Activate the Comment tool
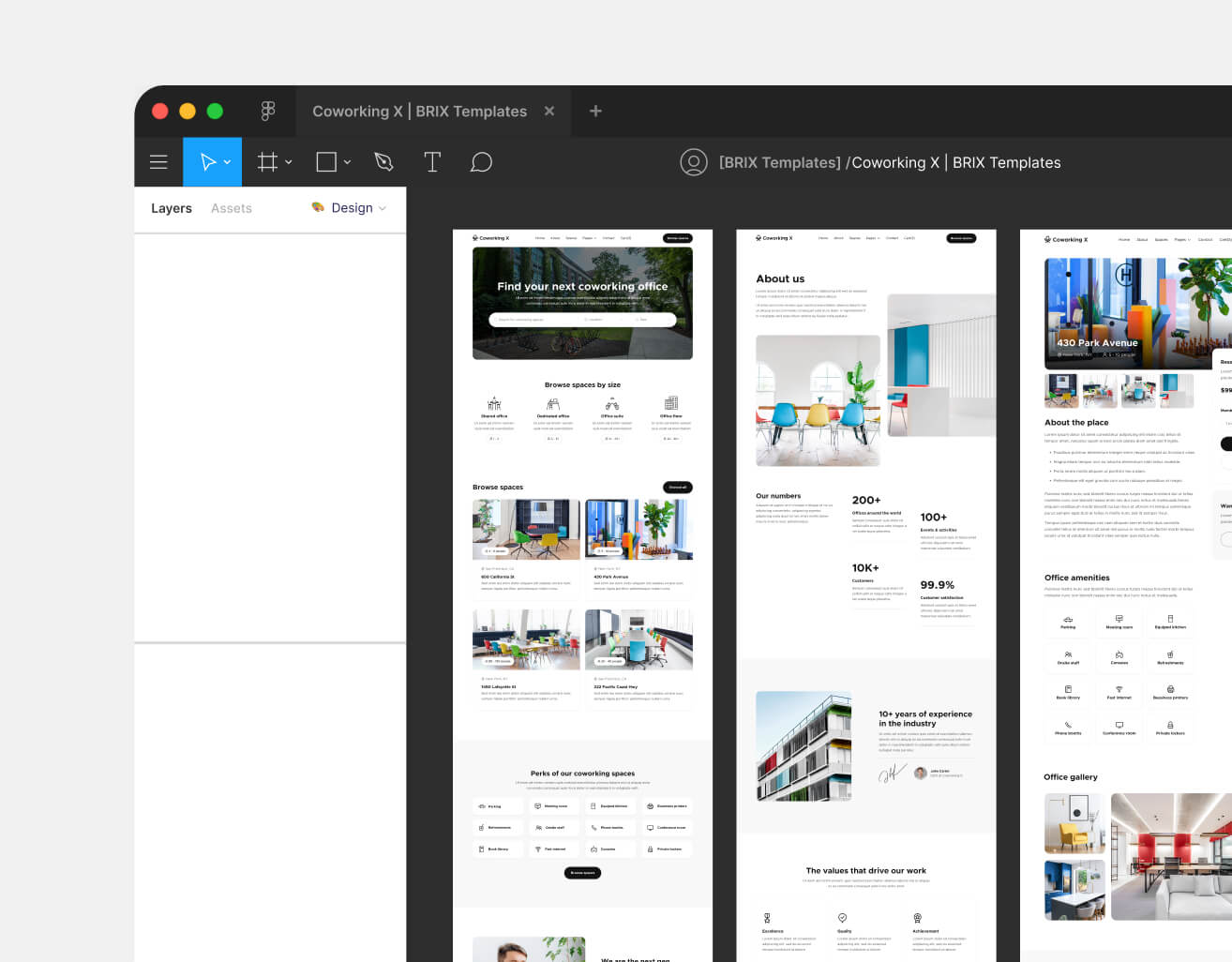Viewport: 1232px width, 962px height. [481, 161]
